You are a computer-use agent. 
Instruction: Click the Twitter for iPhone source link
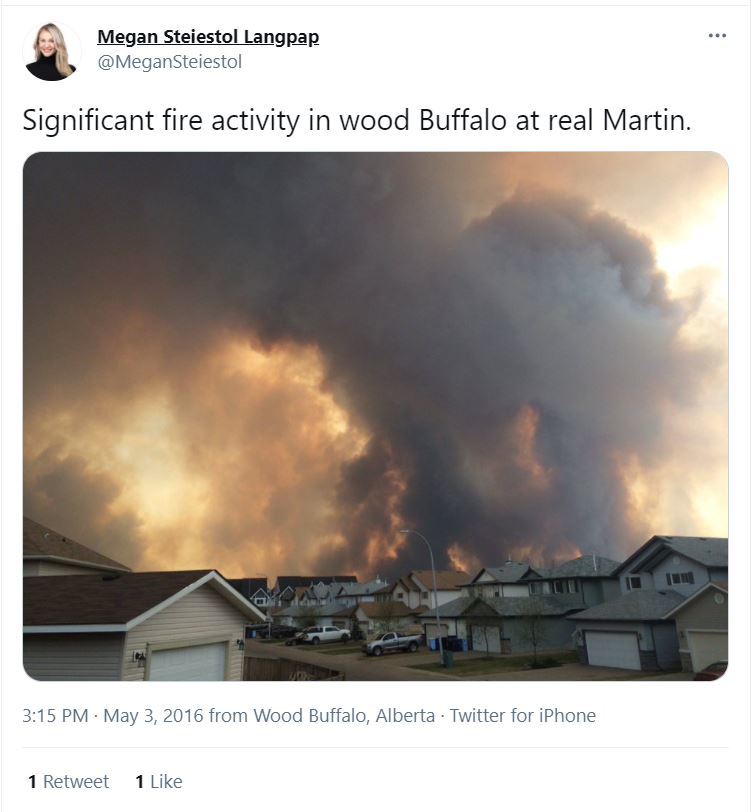[x=523, y=715]
